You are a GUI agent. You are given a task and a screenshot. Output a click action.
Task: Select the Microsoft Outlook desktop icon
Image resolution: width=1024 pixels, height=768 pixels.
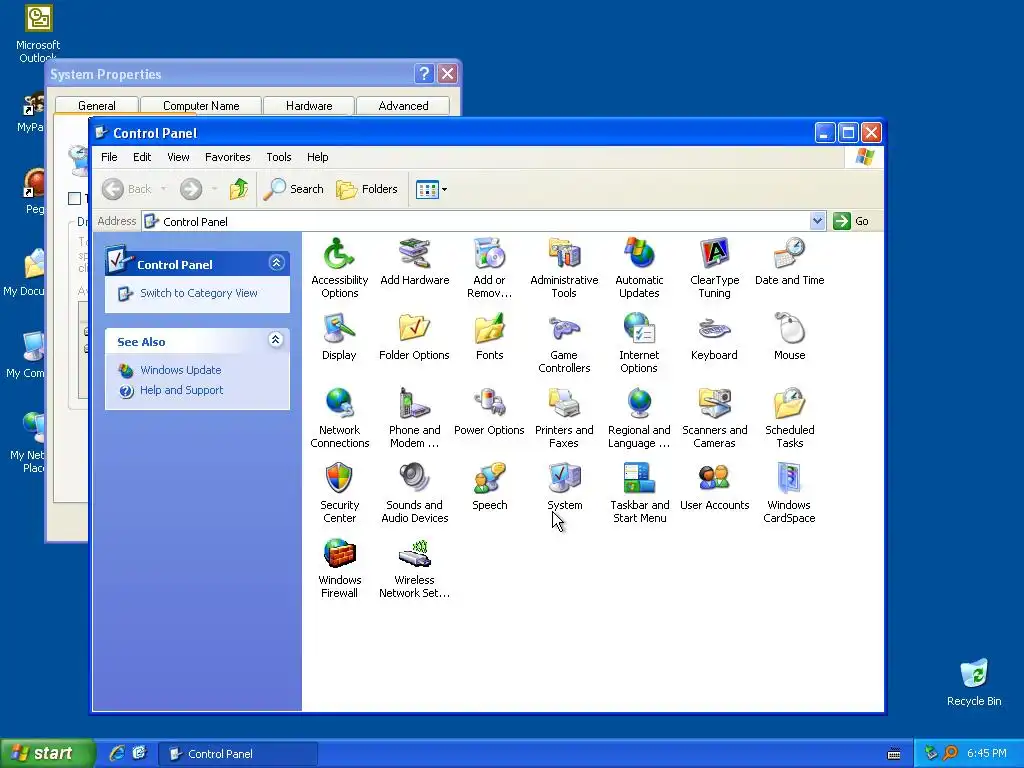pos(38,33)
